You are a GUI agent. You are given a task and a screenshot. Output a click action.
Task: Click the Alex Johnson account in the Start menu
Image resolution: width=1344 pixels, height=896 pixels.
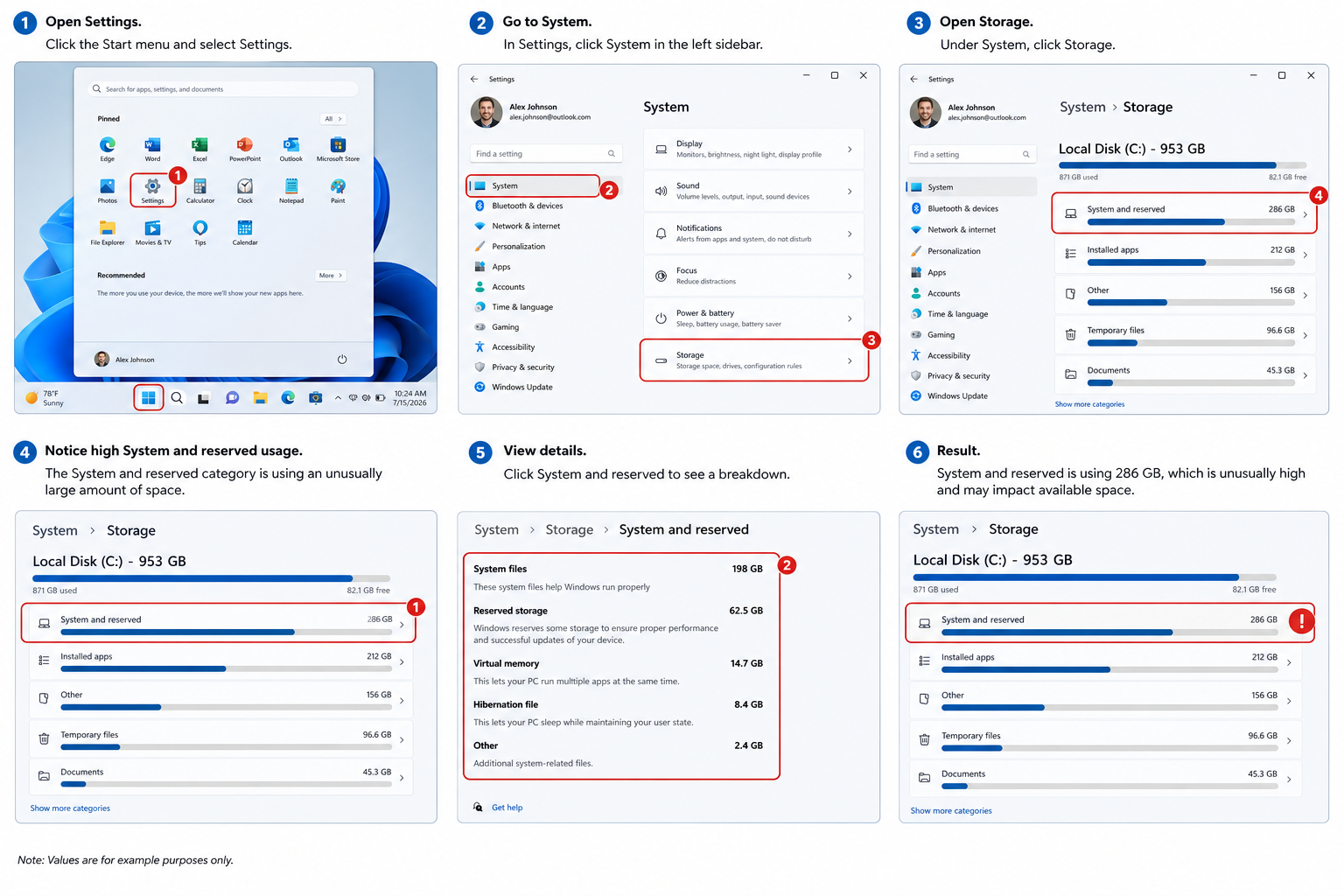(x=125, y=360)
